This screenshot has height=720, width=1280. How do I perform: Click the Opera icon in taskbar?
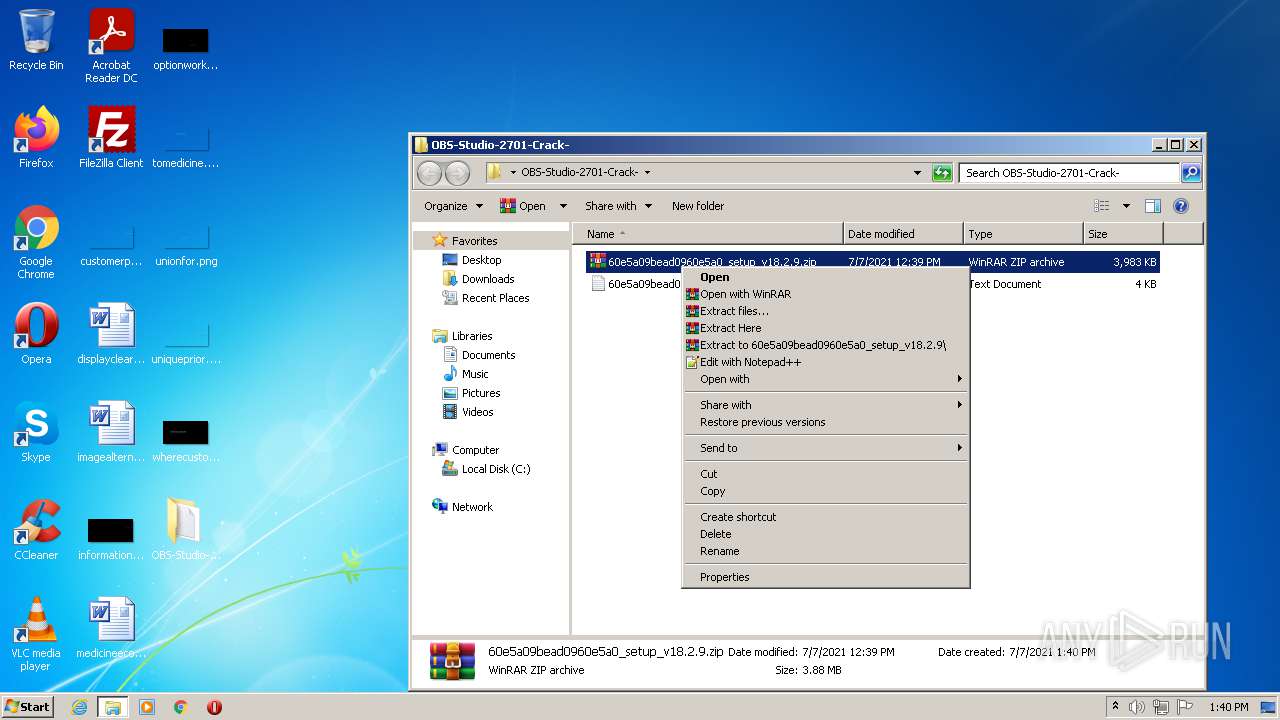[214, 707]
